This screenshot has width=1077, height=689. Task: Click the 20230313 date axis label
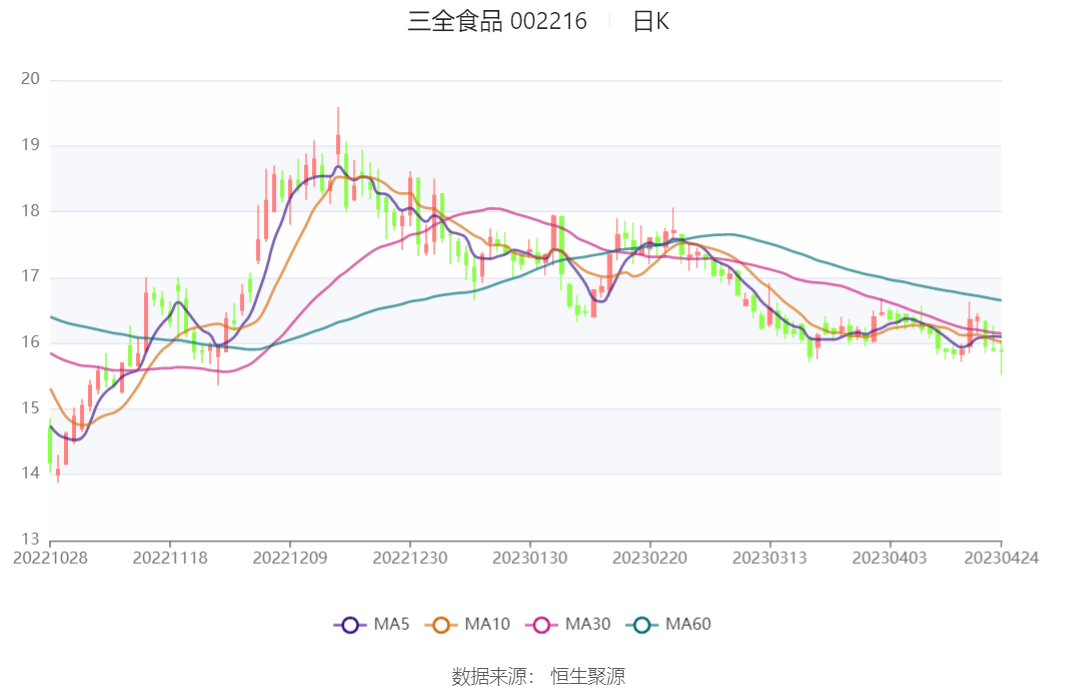click(769, 558)
